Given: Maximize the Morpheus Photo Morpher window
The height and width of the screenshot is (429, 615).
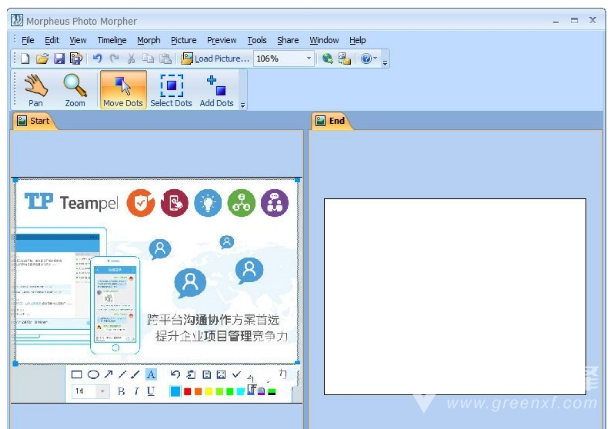Looking at the screenshot, I should coord(574,20).
